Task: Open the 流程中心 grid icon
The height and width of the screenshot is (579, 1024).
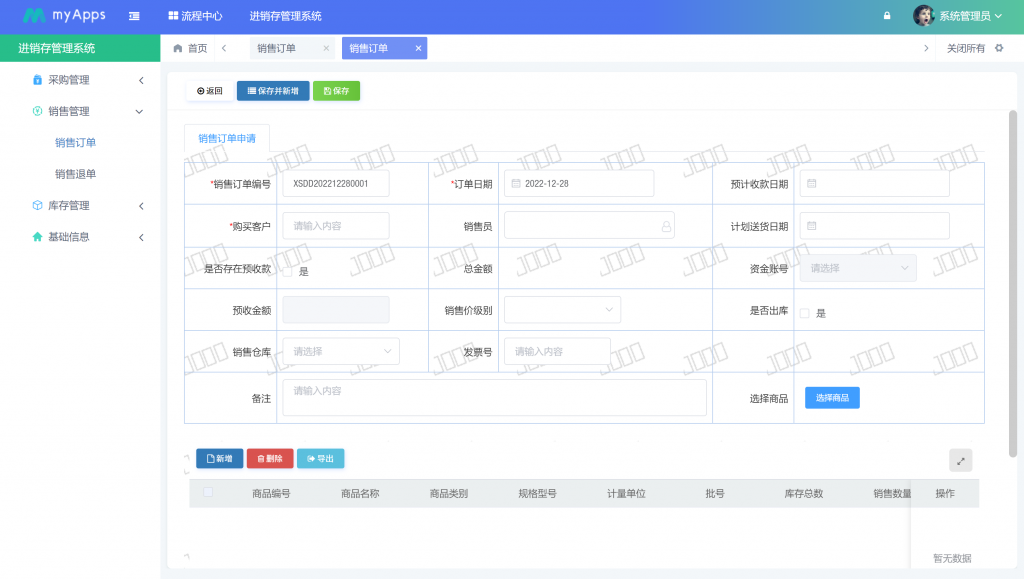Action: click(x=173, y=16)
